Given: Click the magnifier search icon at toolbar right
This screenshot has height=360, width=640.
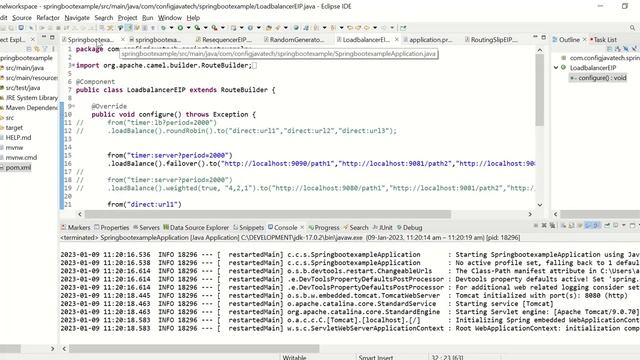Looking at the screenshot, I should tap(632, 28).
